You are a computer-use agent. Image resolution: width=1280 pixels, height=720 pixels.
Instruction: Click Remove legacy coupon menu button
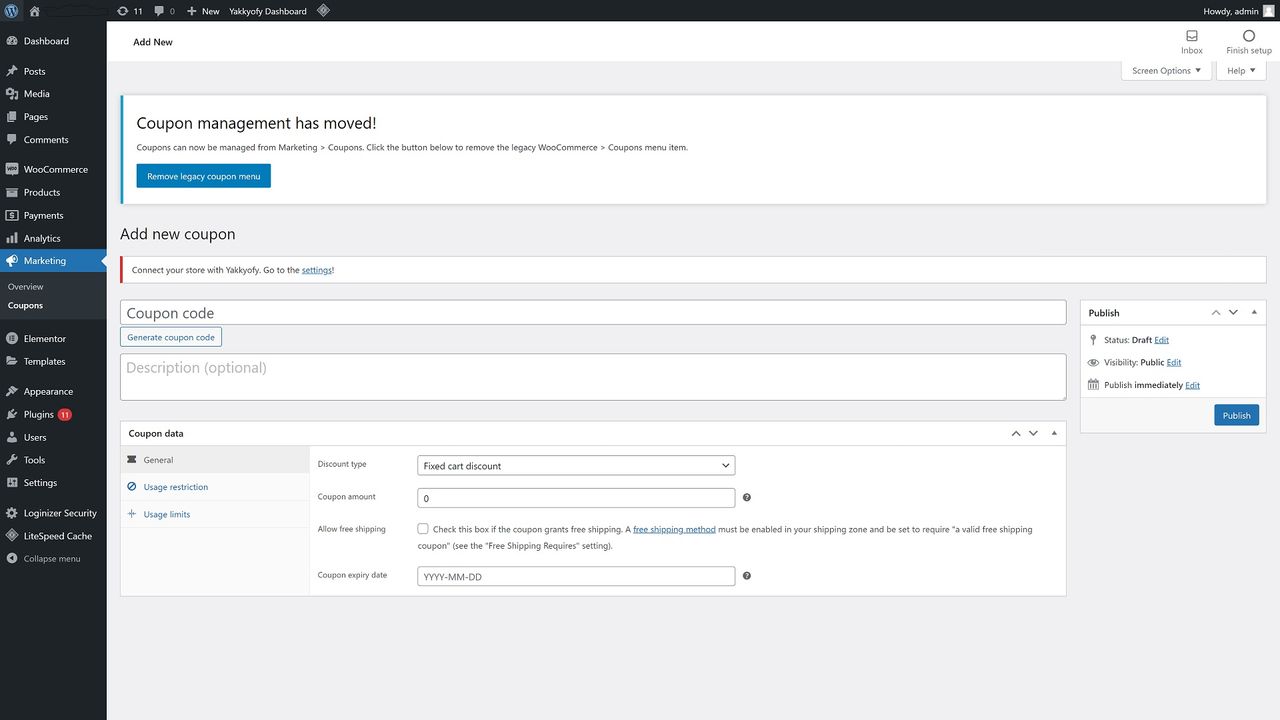click(203, 176)
